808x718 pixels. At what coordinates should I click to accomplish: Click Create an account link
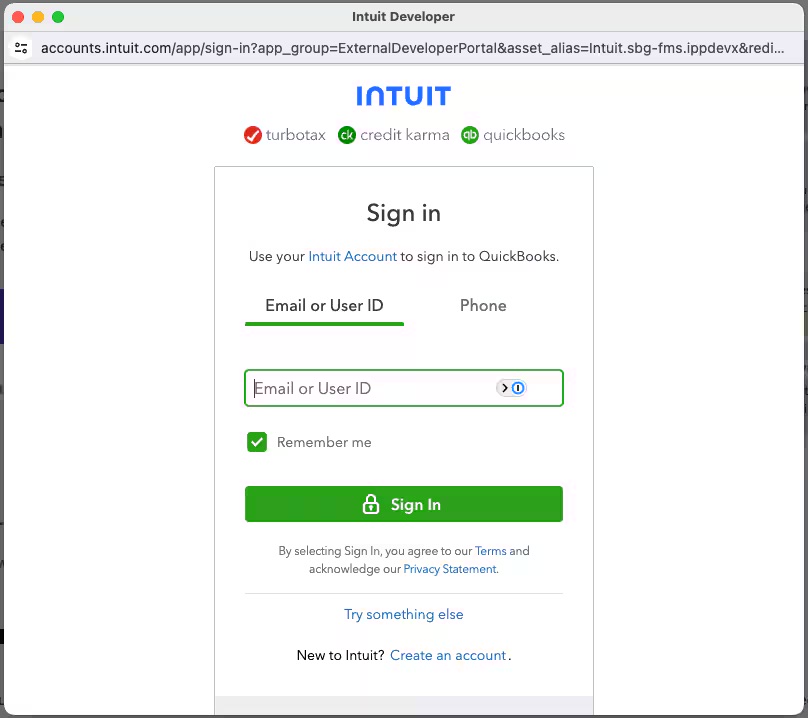click(448, 655)
